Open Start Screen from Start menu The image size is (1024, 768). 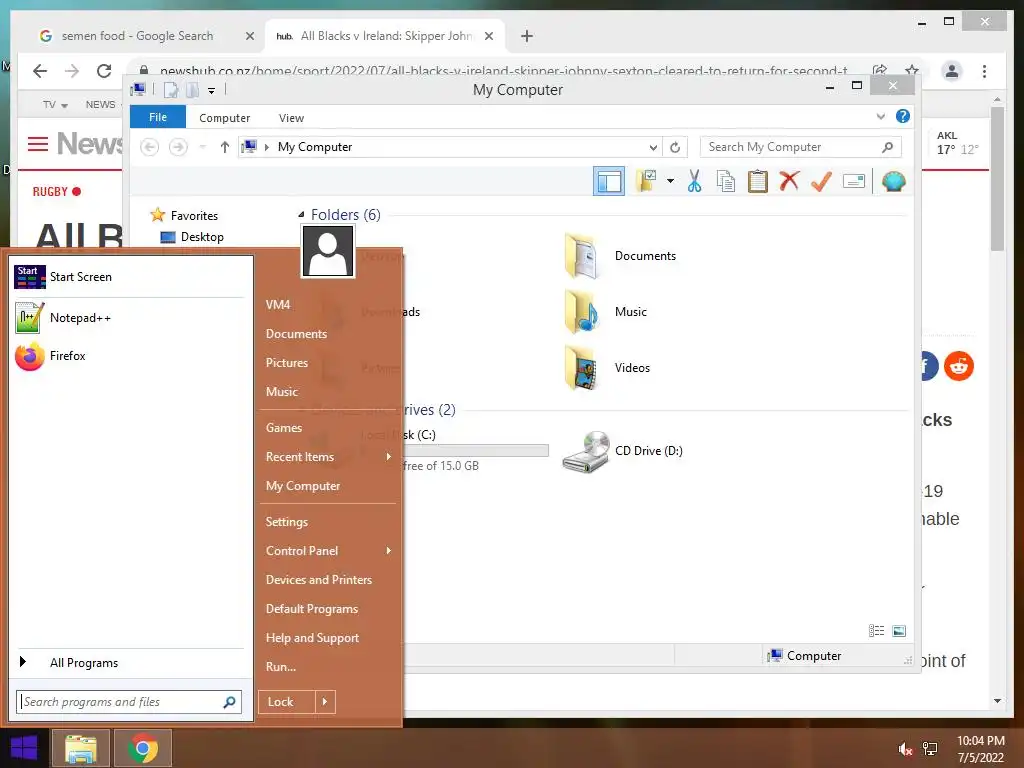(129, 277)
